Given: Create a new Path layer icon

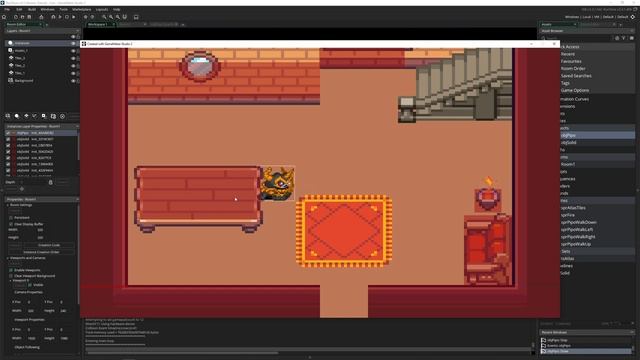Looking at the screenshot, I should click(34, 116).
